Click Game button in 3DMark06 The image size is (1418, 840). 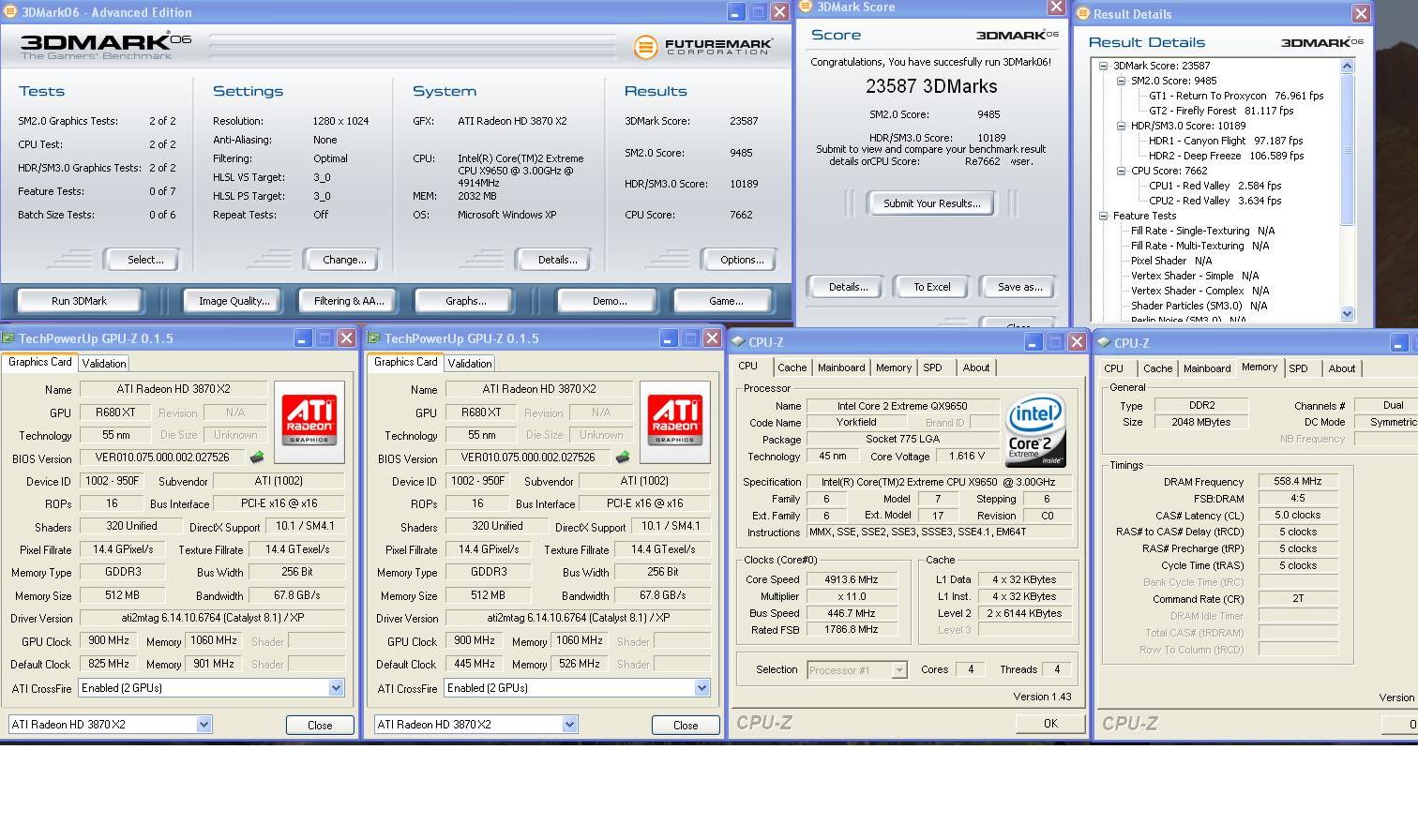click(726, 301)
